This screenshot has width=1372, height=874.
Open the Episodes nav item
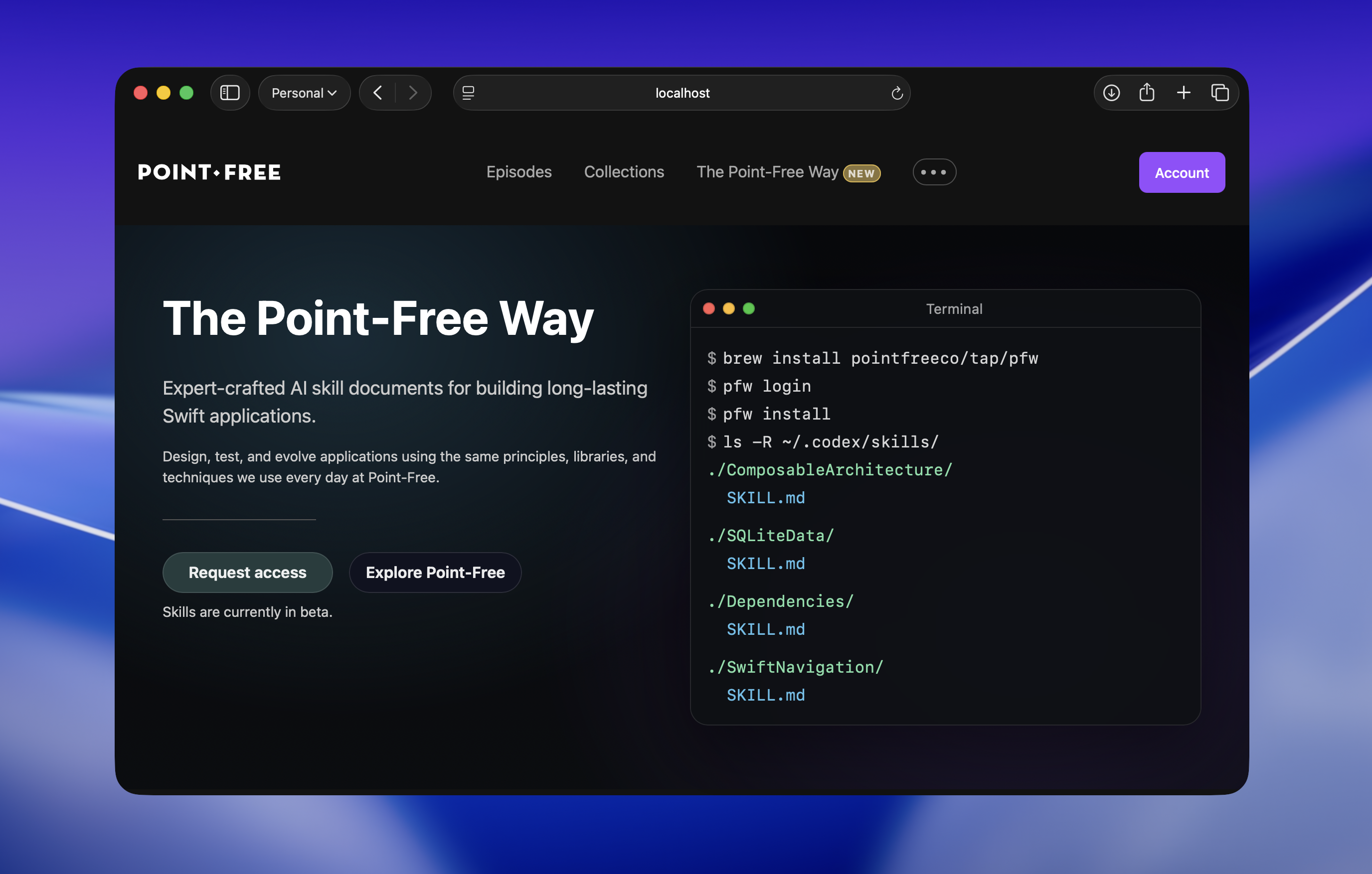click(518, 172)
